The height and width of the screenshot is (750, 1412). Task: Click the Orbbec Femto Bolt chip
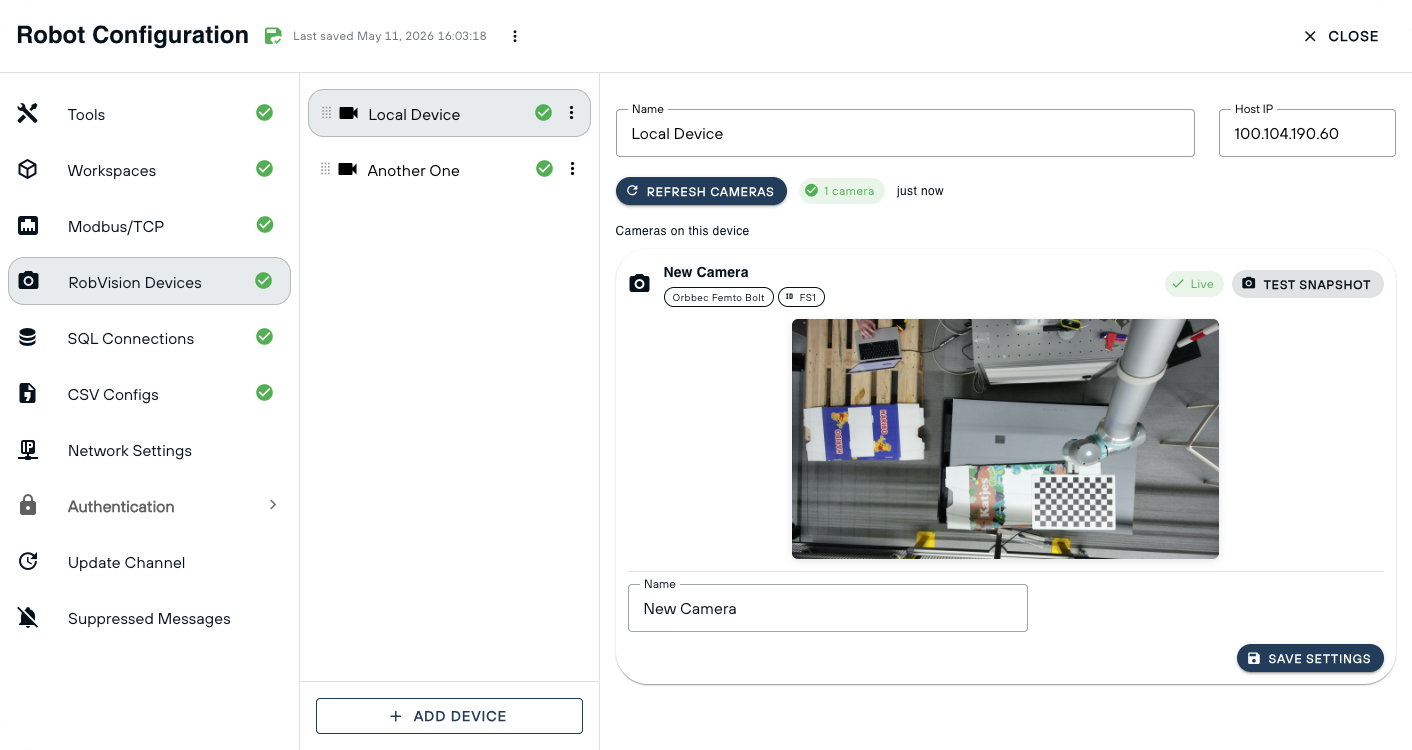pos(719,297)
